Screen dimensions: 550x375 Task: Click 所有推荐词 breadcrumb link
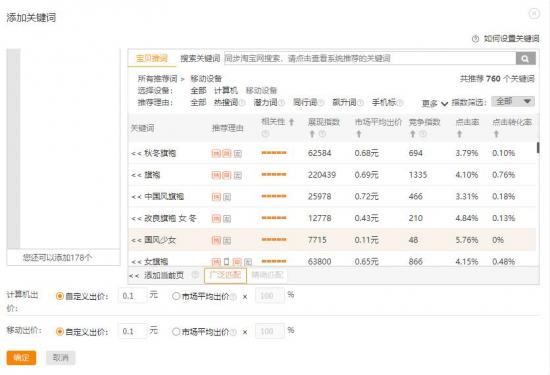157,79
